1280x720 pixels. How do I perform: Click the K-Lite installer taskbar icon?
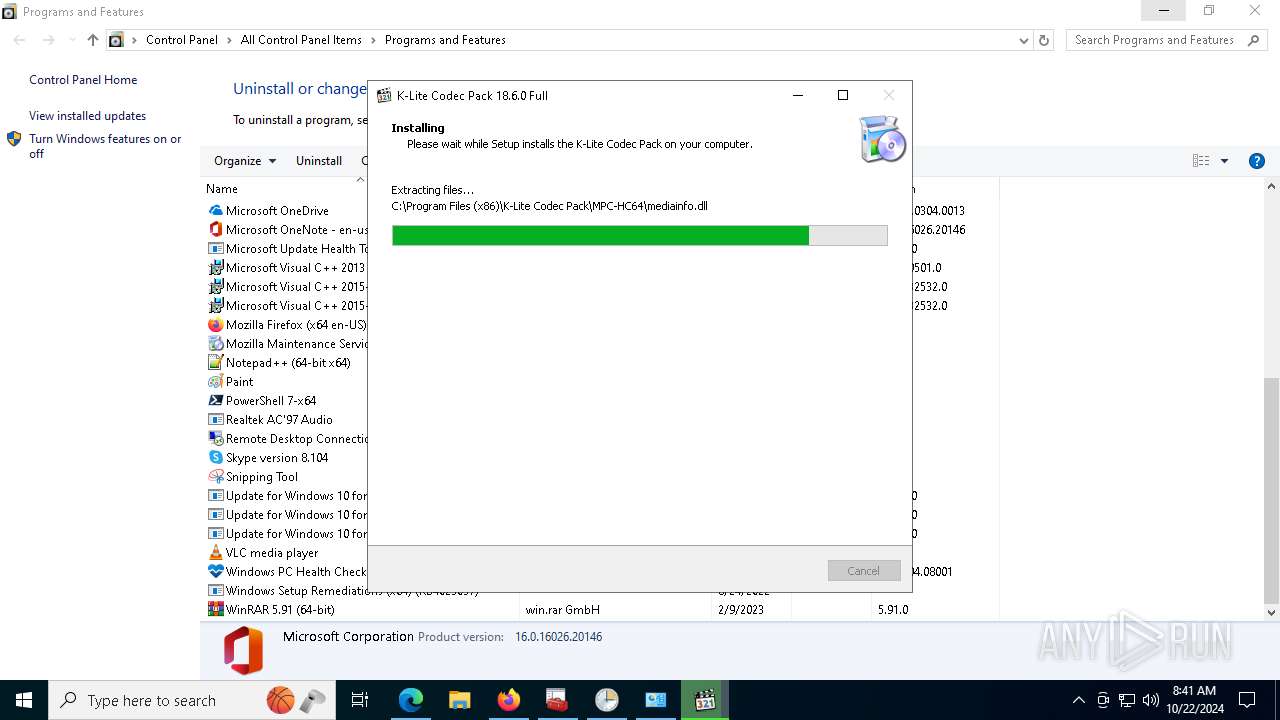click(705, 700)
